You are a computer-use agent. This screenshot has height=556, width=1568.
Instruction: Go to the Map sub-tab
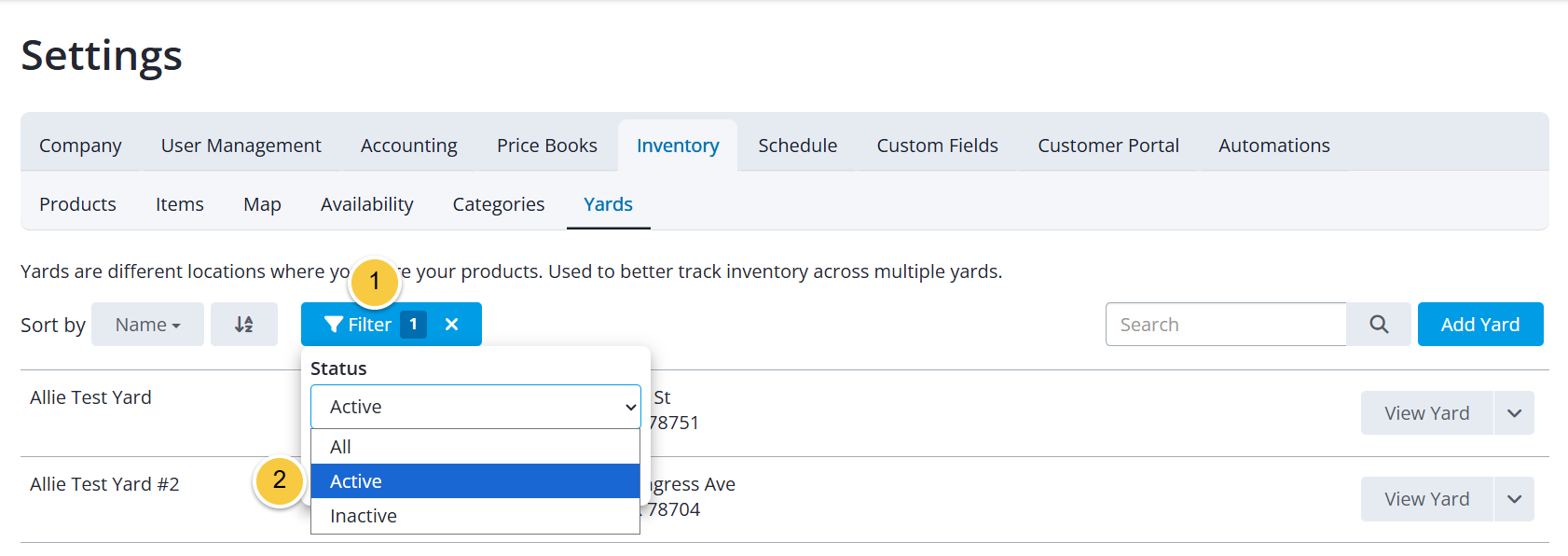[262, 204]
